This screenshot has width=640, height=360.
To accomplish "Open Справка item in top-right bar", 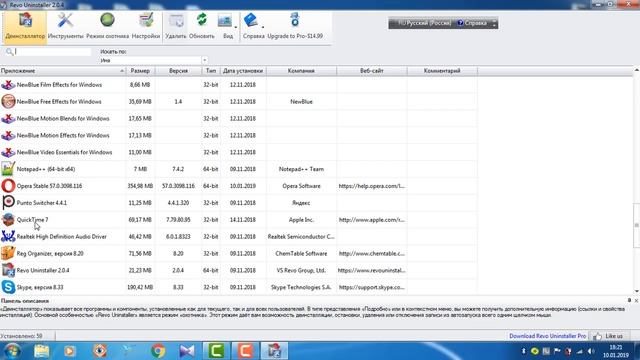I will (x=473, y=23).
